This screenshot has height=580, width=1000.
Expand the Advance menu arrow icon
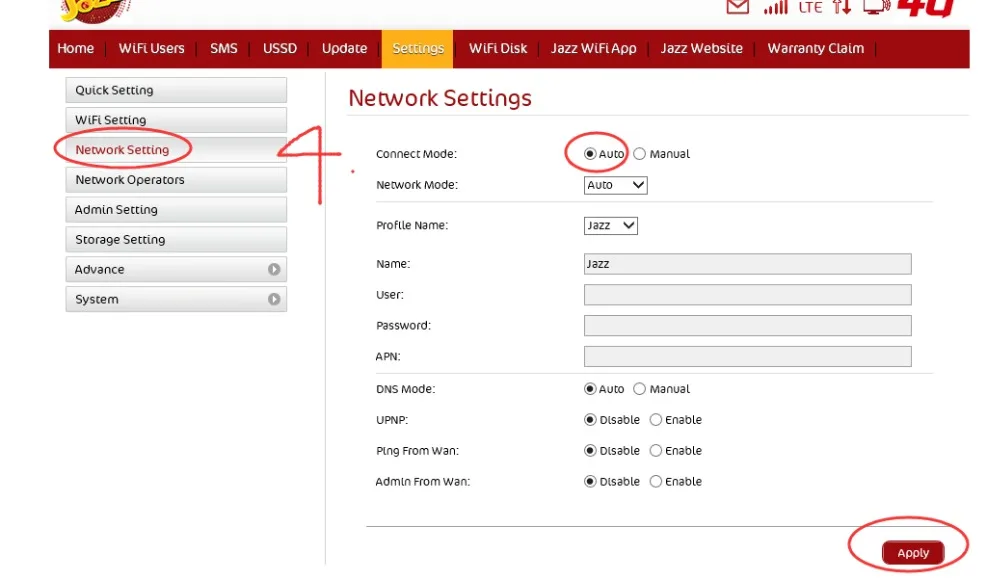point(274,269)
